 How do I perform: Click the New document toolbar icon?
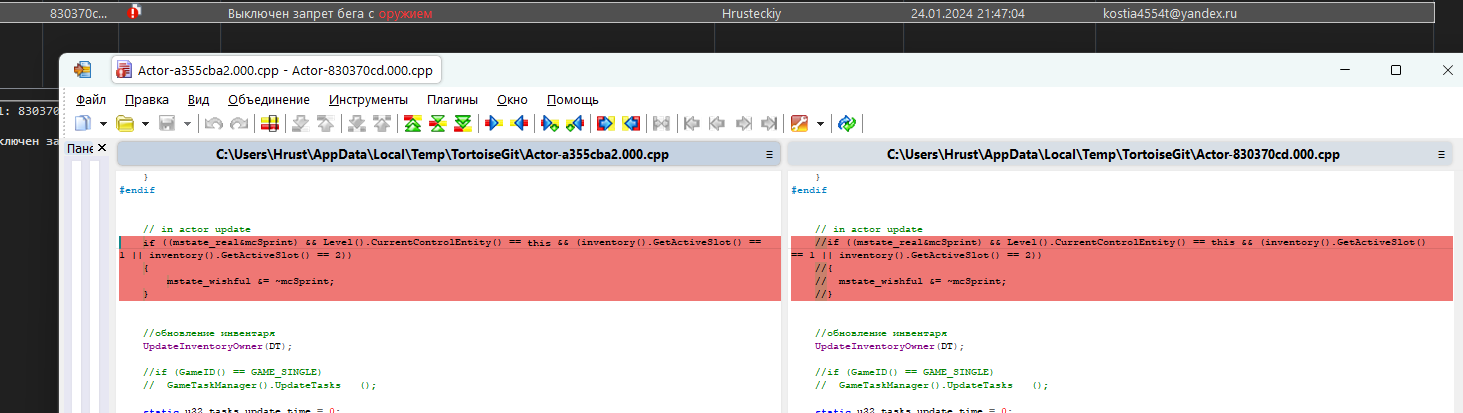click(84, 123)
